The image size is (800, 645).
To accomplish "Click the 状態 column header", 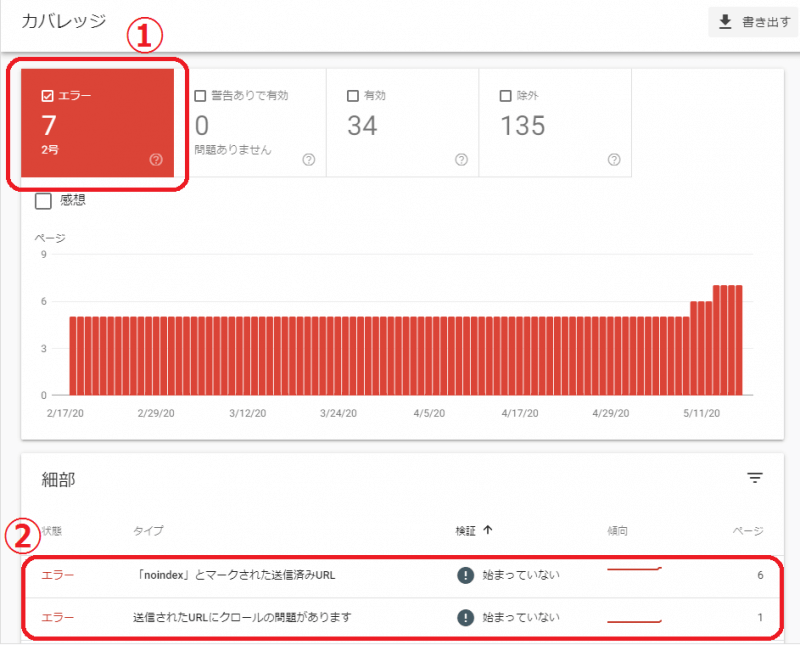I will [x=52, y=531].
